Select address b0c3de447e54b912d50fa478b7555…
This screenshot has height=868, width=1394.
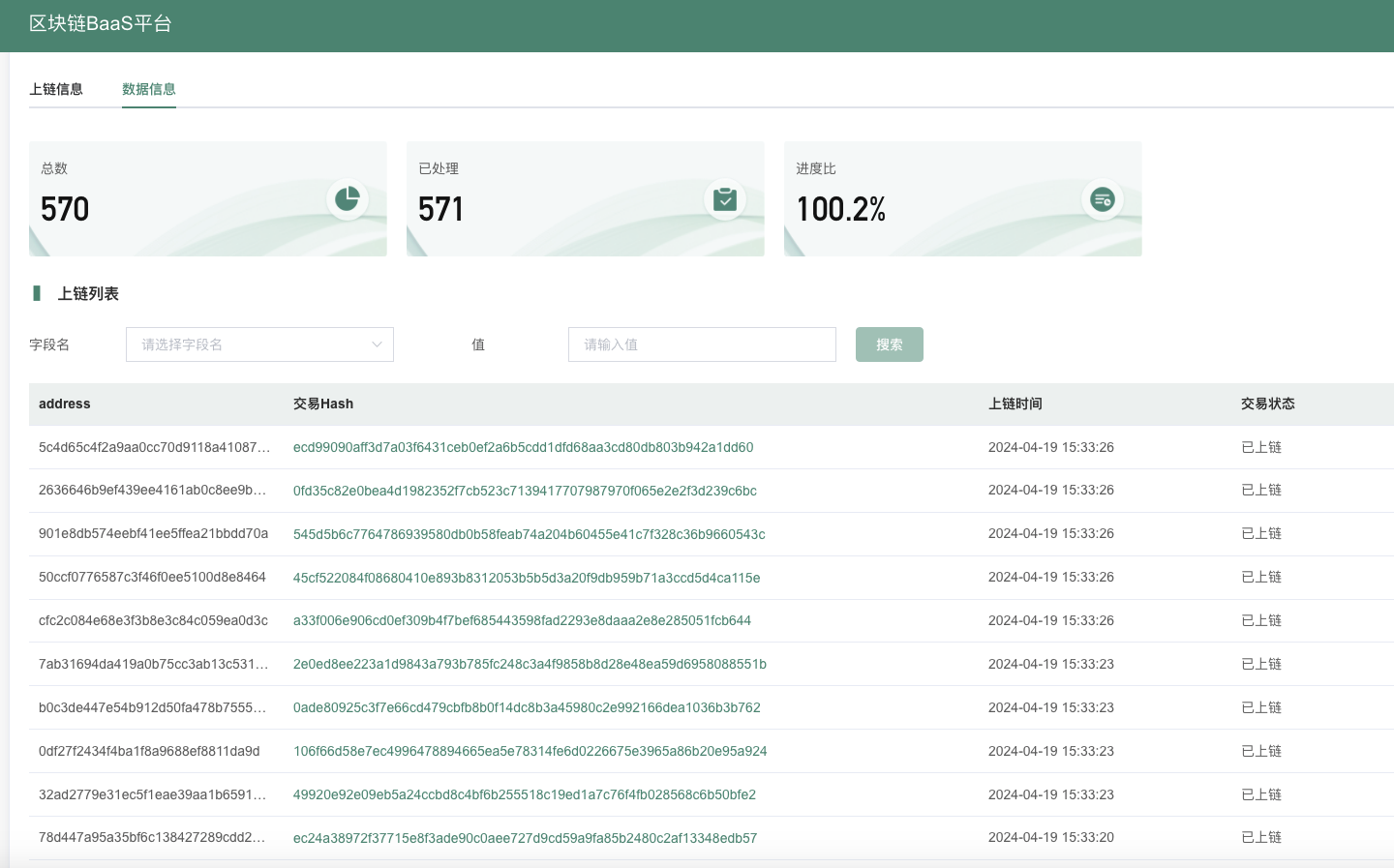click(x=152, y=707)
